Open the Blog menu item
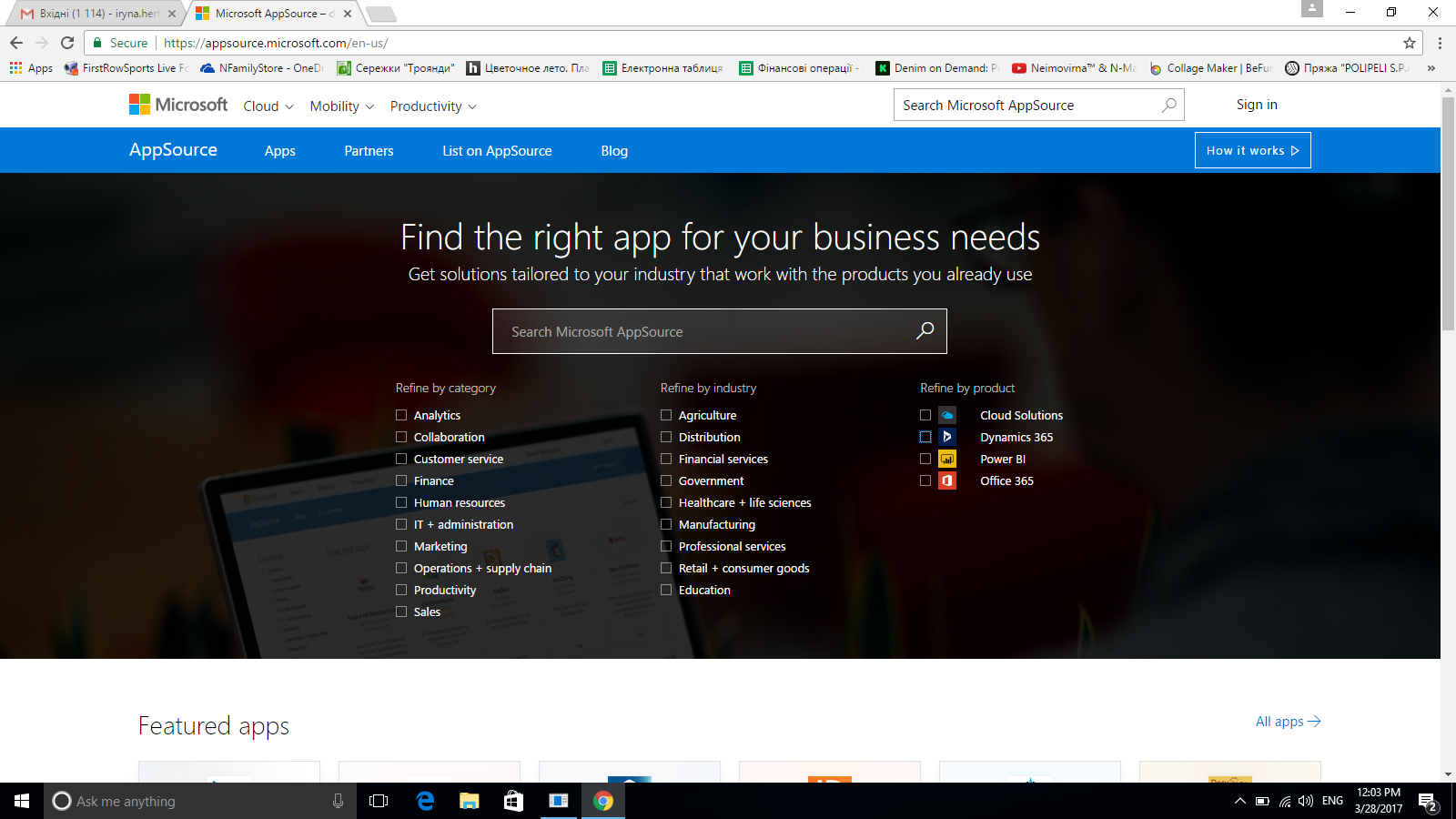Screen dimensions: 1456x819 (614, 151)
